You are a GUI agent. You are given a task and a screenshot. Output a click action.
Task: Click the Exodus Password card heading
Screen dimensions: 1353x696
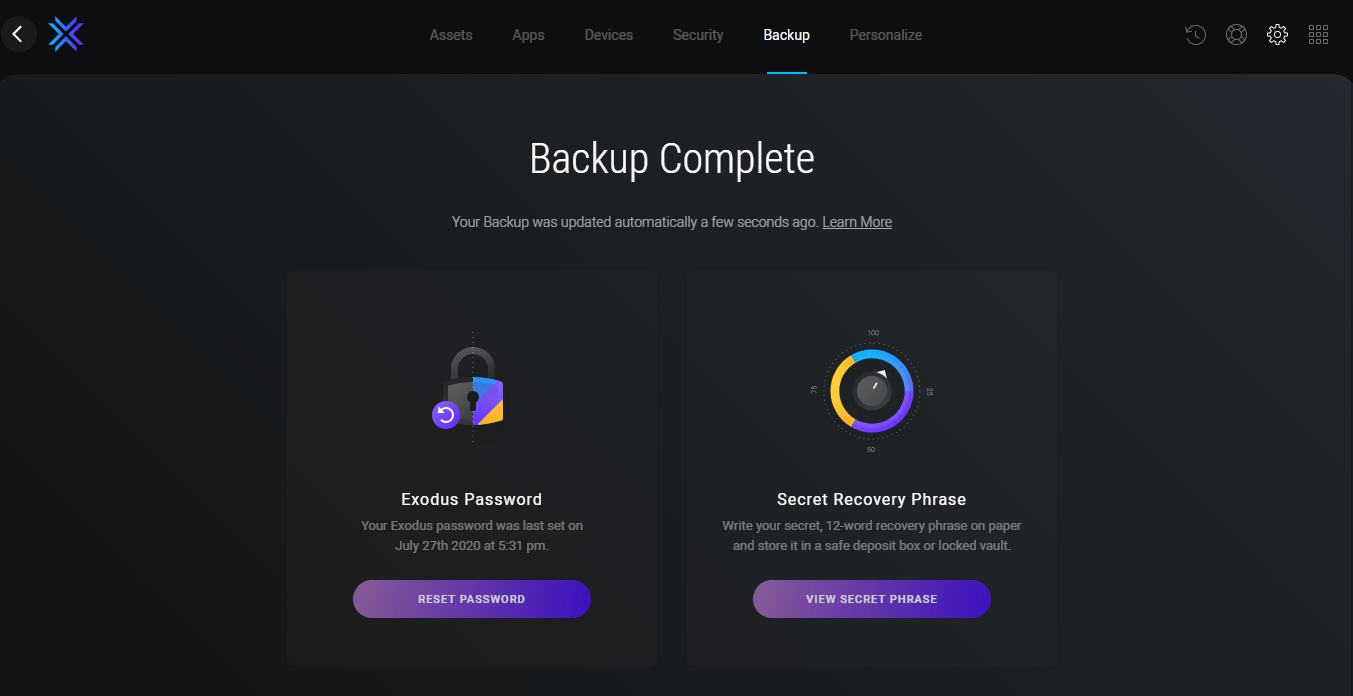[x=471, y=499]
